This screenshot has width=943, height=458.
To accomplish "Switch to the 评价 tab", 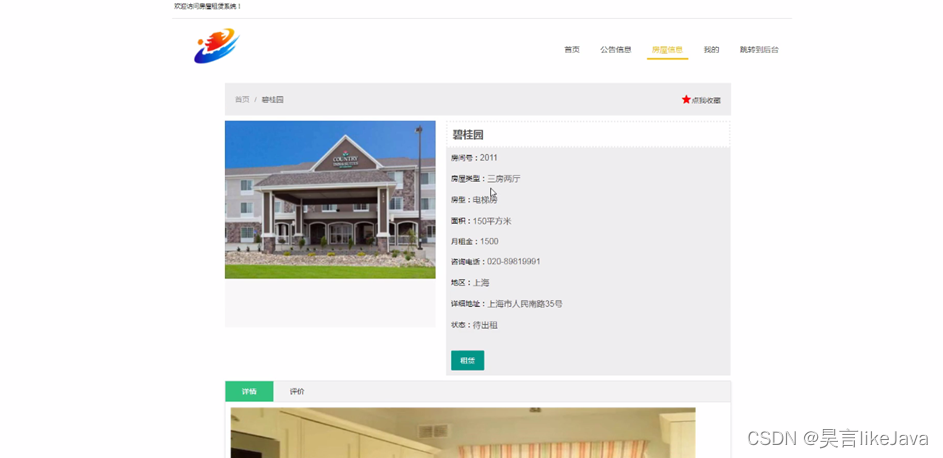I will pyautogui.click(x=297, y=391).
